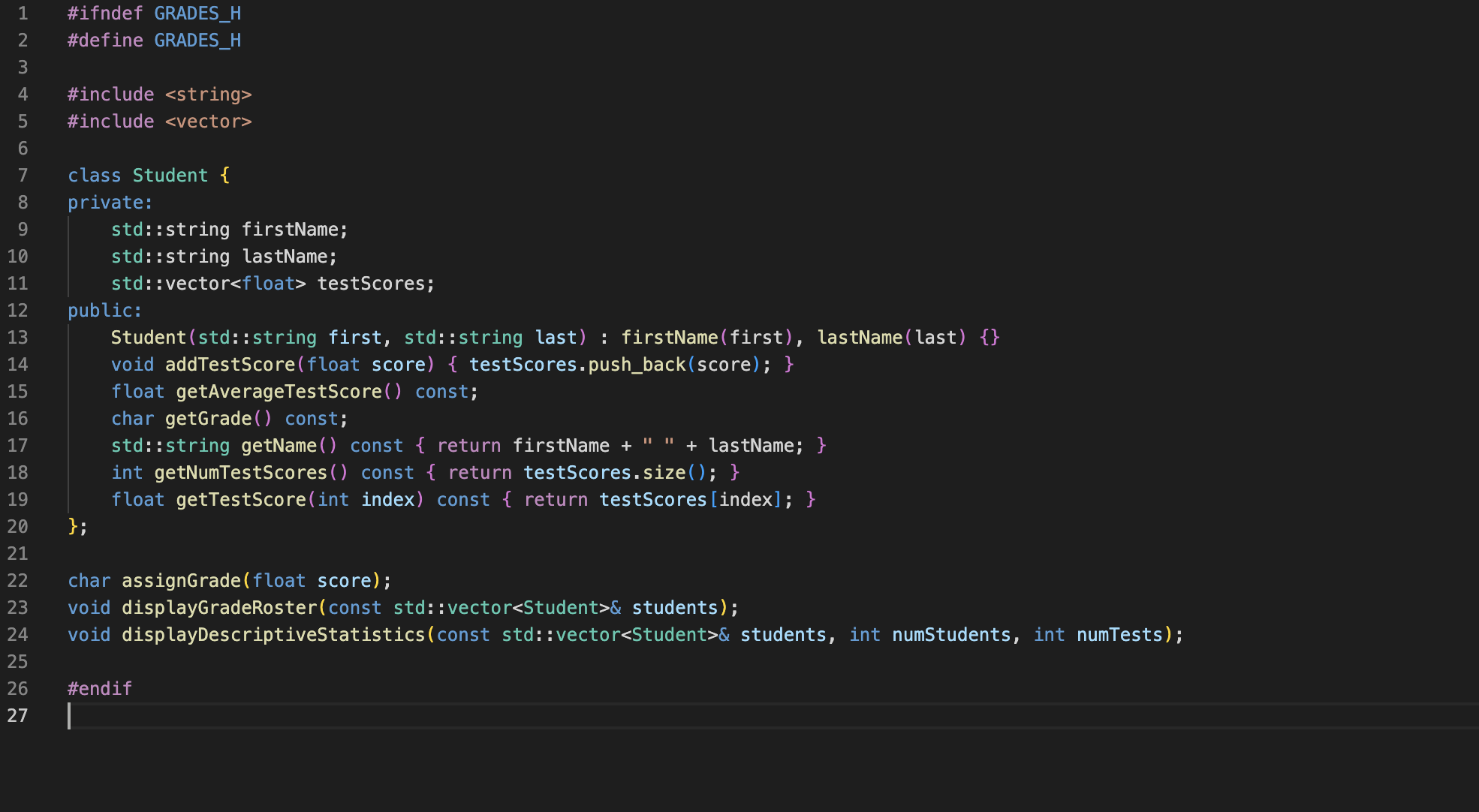
Task: Click the include directive for vector header
Action: (x=158, y=121)
